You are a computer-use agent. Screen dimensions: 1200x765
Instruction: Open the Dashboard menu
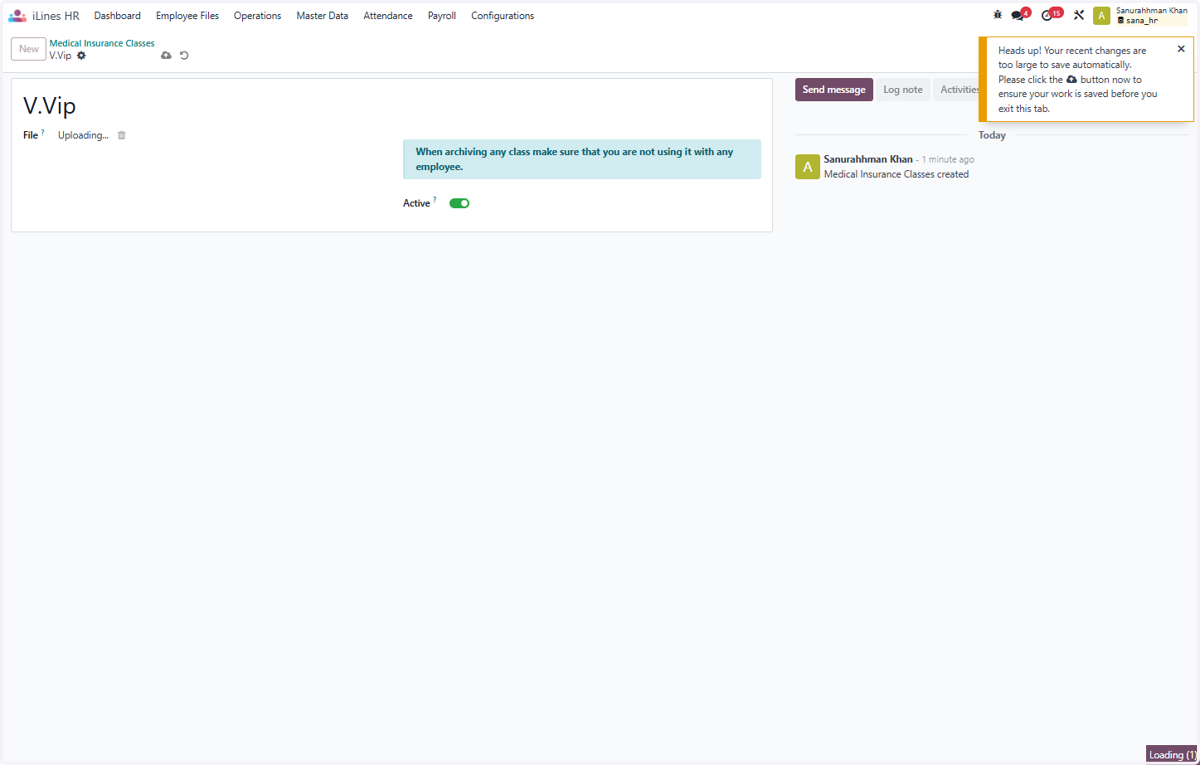[x=117, y=15]
